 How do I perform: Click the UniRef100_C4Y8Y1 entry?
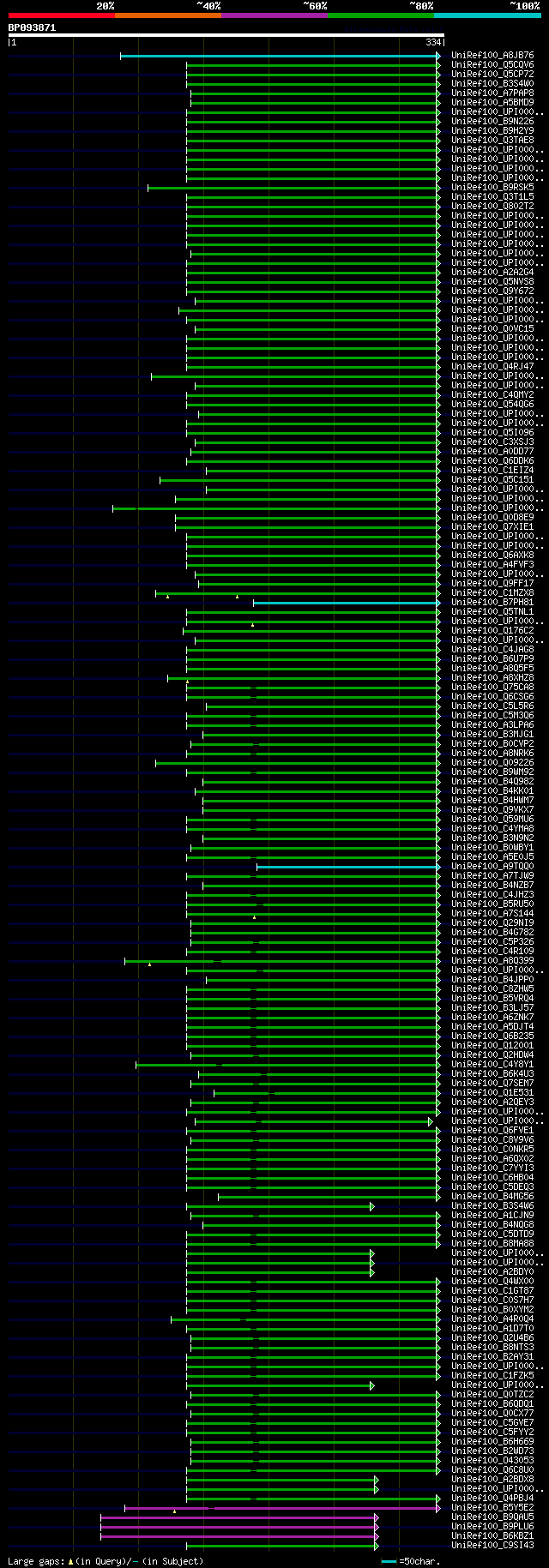492,1065
